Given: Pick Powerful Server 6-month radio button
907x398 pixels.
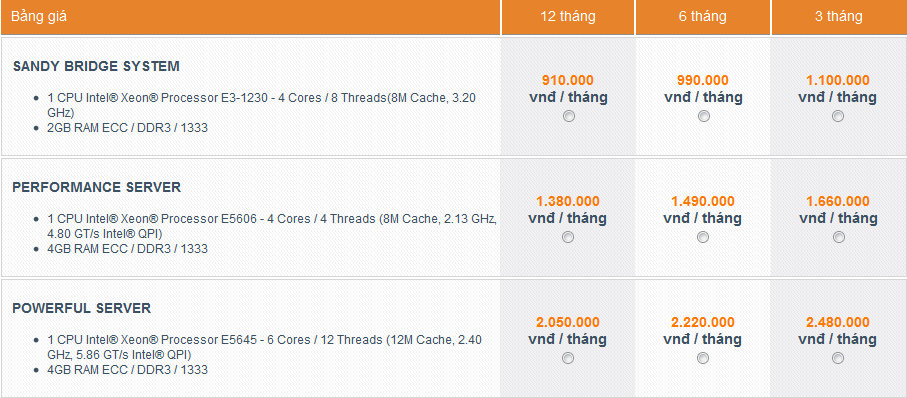Looking at the screenshot, I should click(703, 358).
